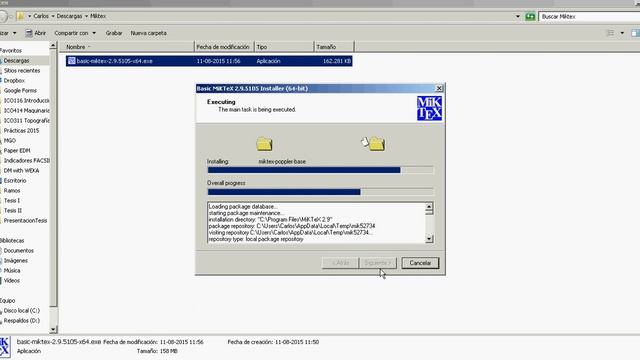Open Ramos folder in sidebar
The image size is (640, 360).
pyautogui.click(x=12, y=191)
